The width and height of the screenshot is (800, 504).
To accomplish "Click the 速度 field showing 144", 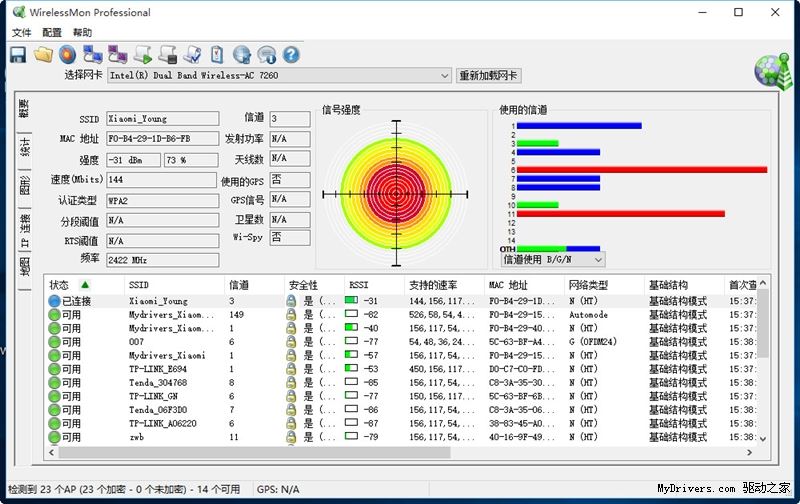I will [162, 180].
